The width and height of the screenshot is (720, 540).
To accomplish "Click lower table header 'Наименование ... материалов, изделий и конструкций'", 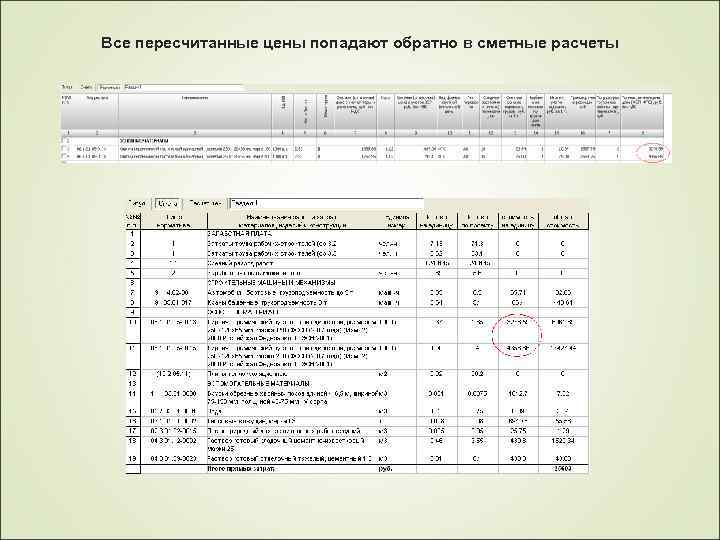I will (x=292, y=221).
